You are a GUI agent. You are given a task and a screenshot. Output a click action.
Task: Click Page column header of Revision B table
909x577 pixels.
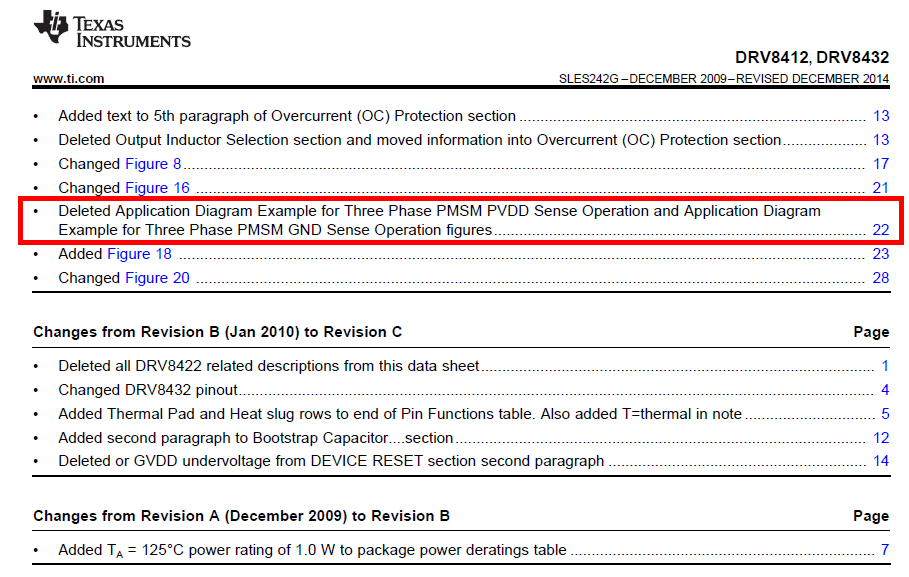pos(871,516)
